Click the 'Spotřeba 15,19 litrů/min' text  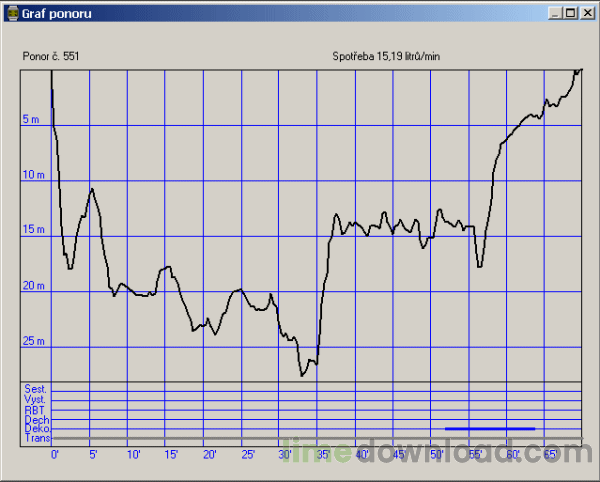point(386,56)
